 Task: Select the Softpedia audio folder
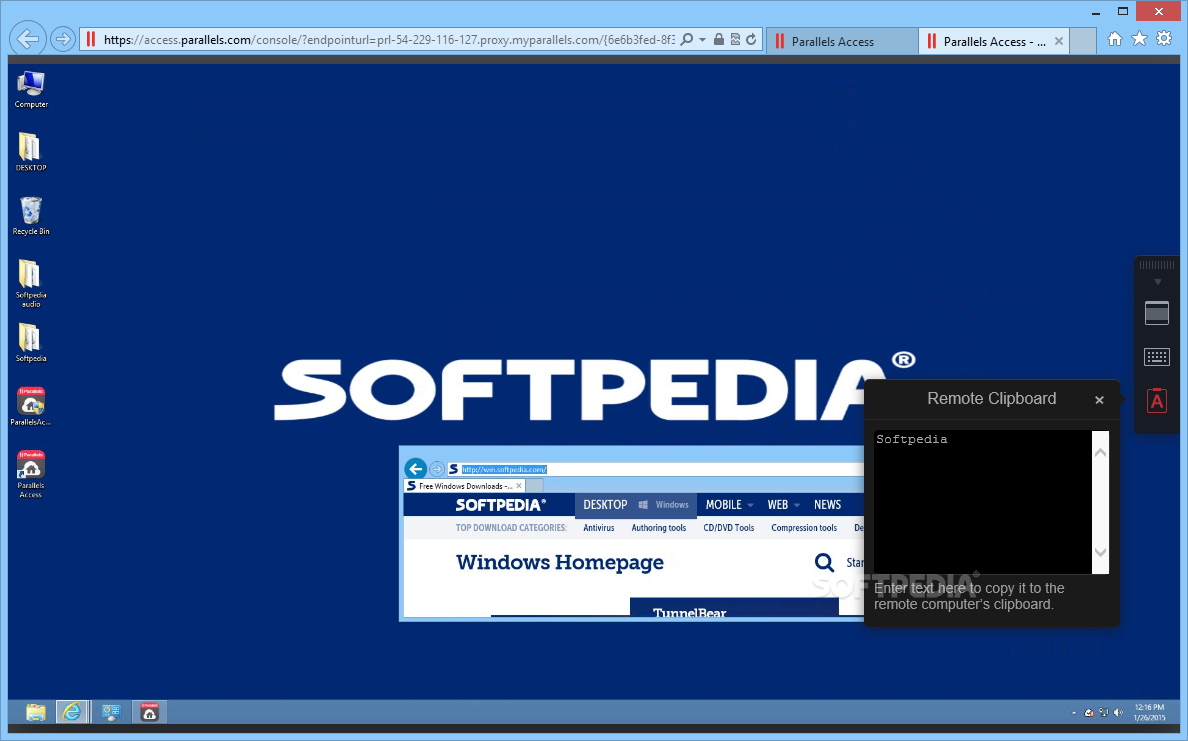[31, 283]
